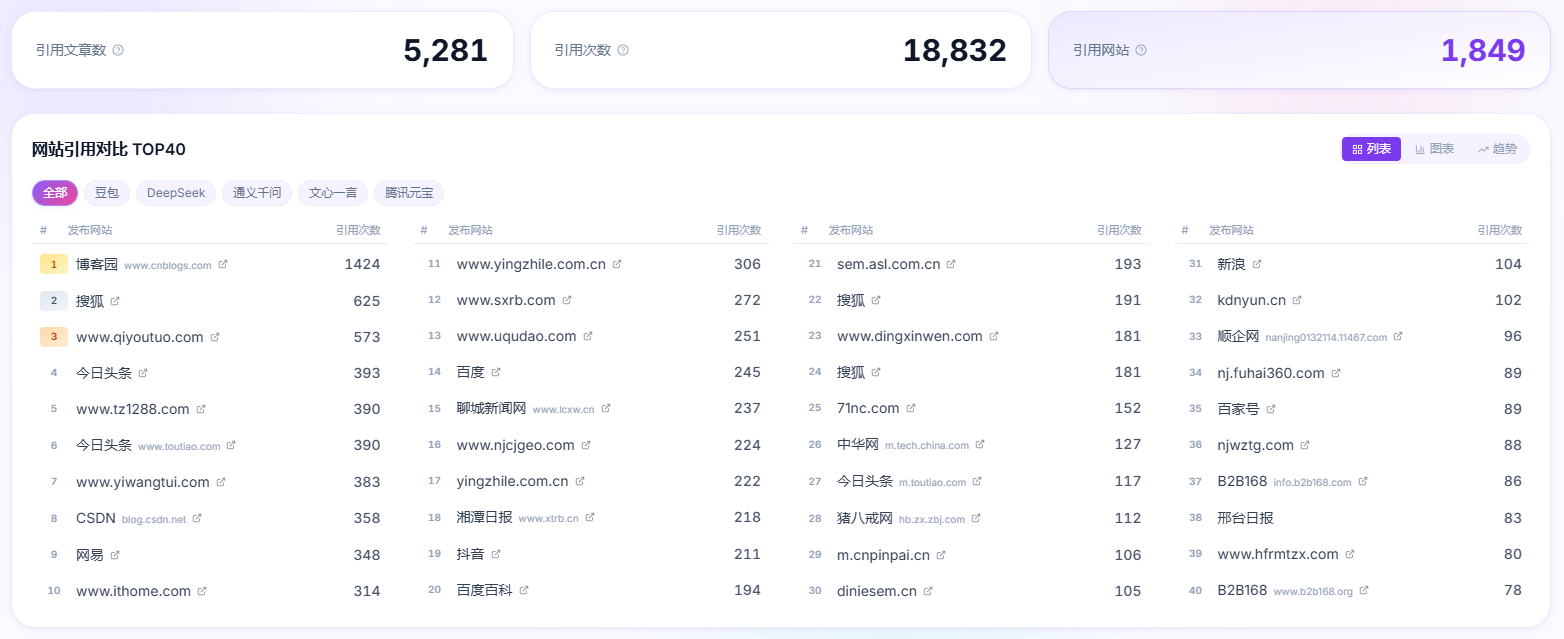Viewport: 1564px width, 639px height.
Task: Click the www.b2b168.org domain link
Action: 1313,591
